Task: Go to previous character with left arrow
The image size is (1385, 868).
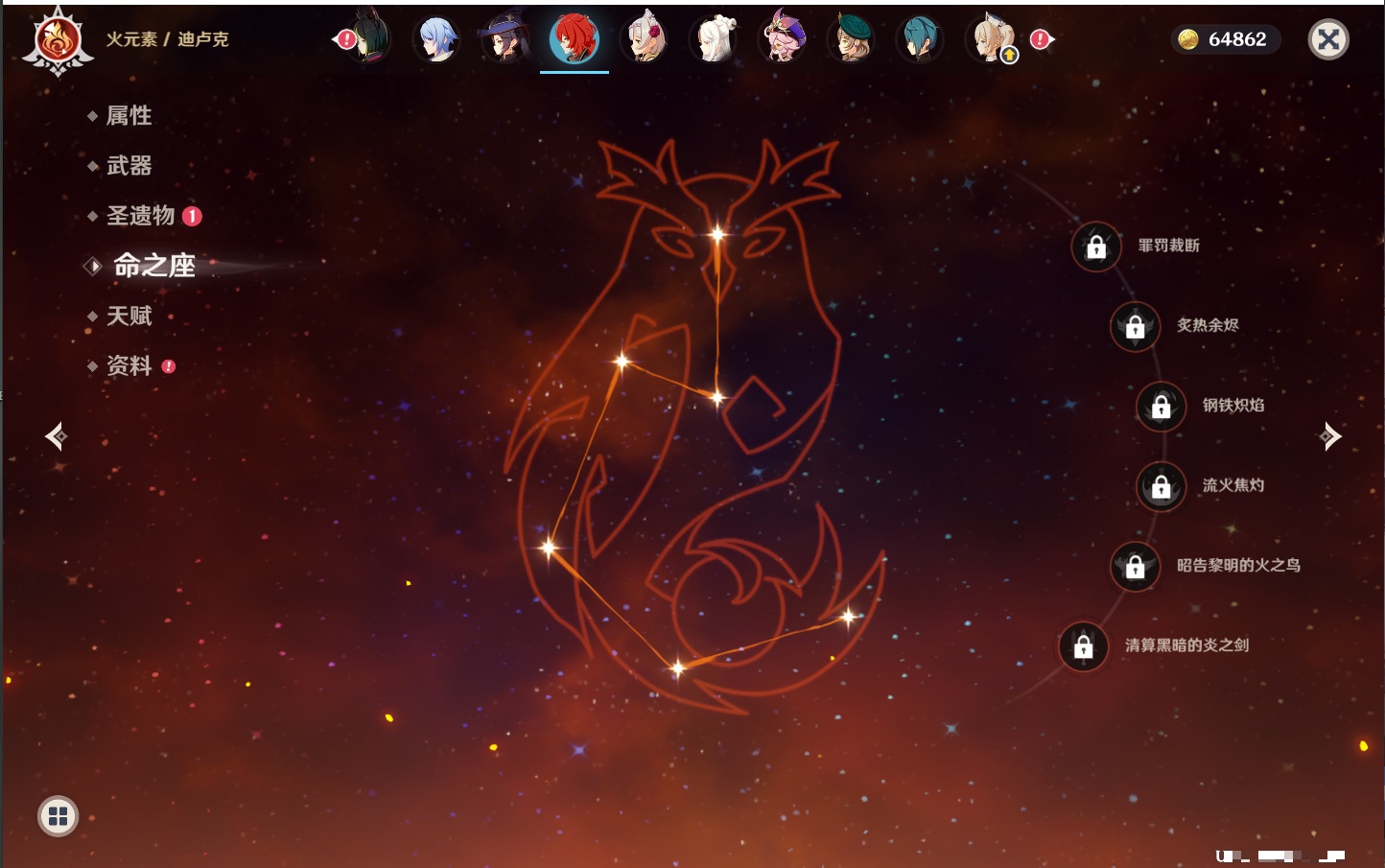Action: pyautogui.click(x=56, y=436)
